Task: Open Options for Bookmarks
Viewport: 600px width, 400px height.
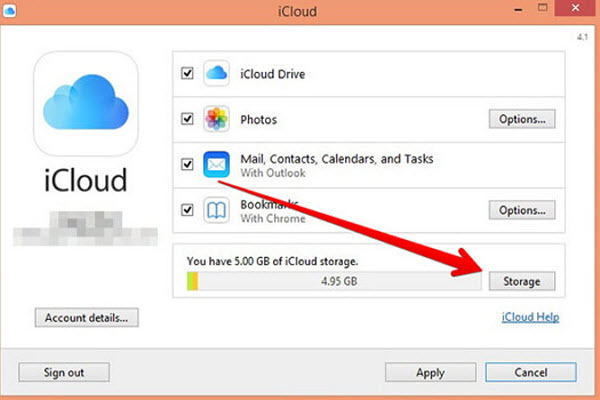Action: pyautogui.click(x=521, y=210)
